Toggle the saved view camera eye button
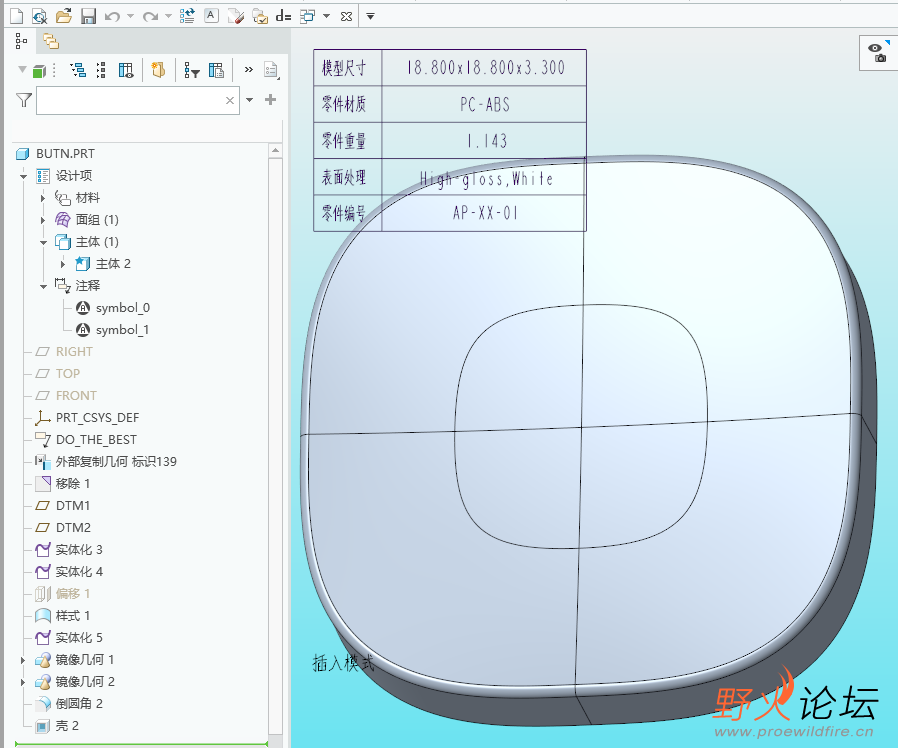This screenshot has width=898, height=748. pos(877,53)
